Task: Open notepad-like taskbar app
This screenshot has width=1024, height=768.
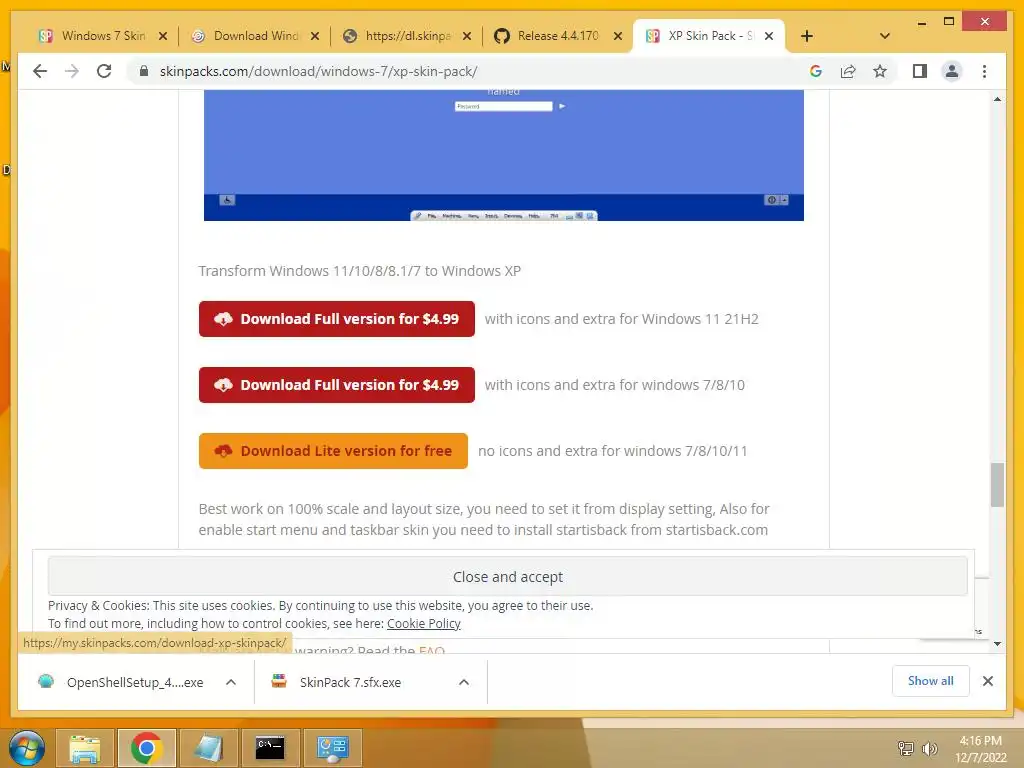Action: tap(208, 748)
